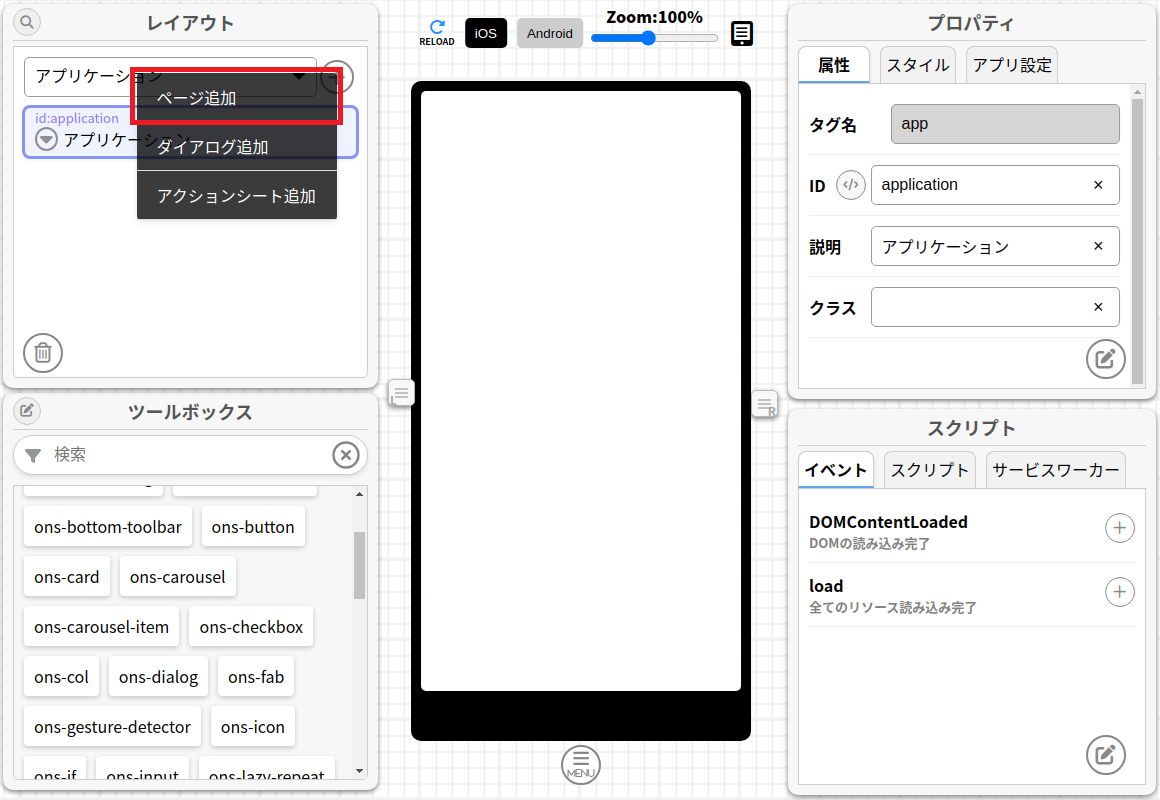Click the round MENU button below phone
The height and width of the screenshot is (800, 1160).
(x=581, y=764)
